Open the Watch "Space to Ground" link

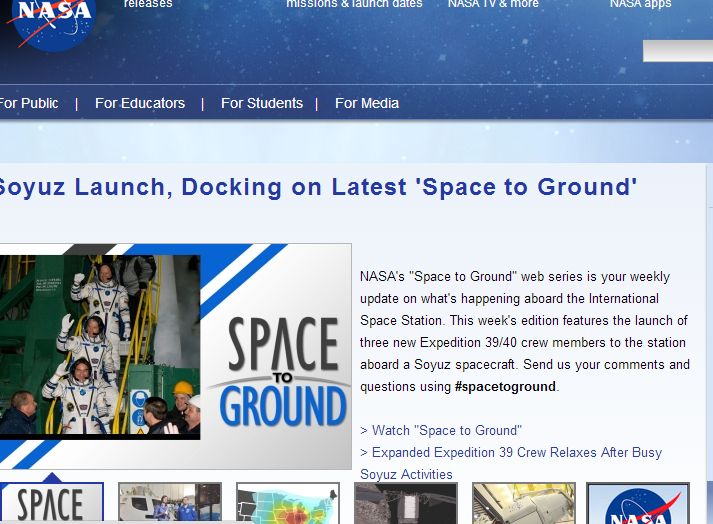coord(441,430)
